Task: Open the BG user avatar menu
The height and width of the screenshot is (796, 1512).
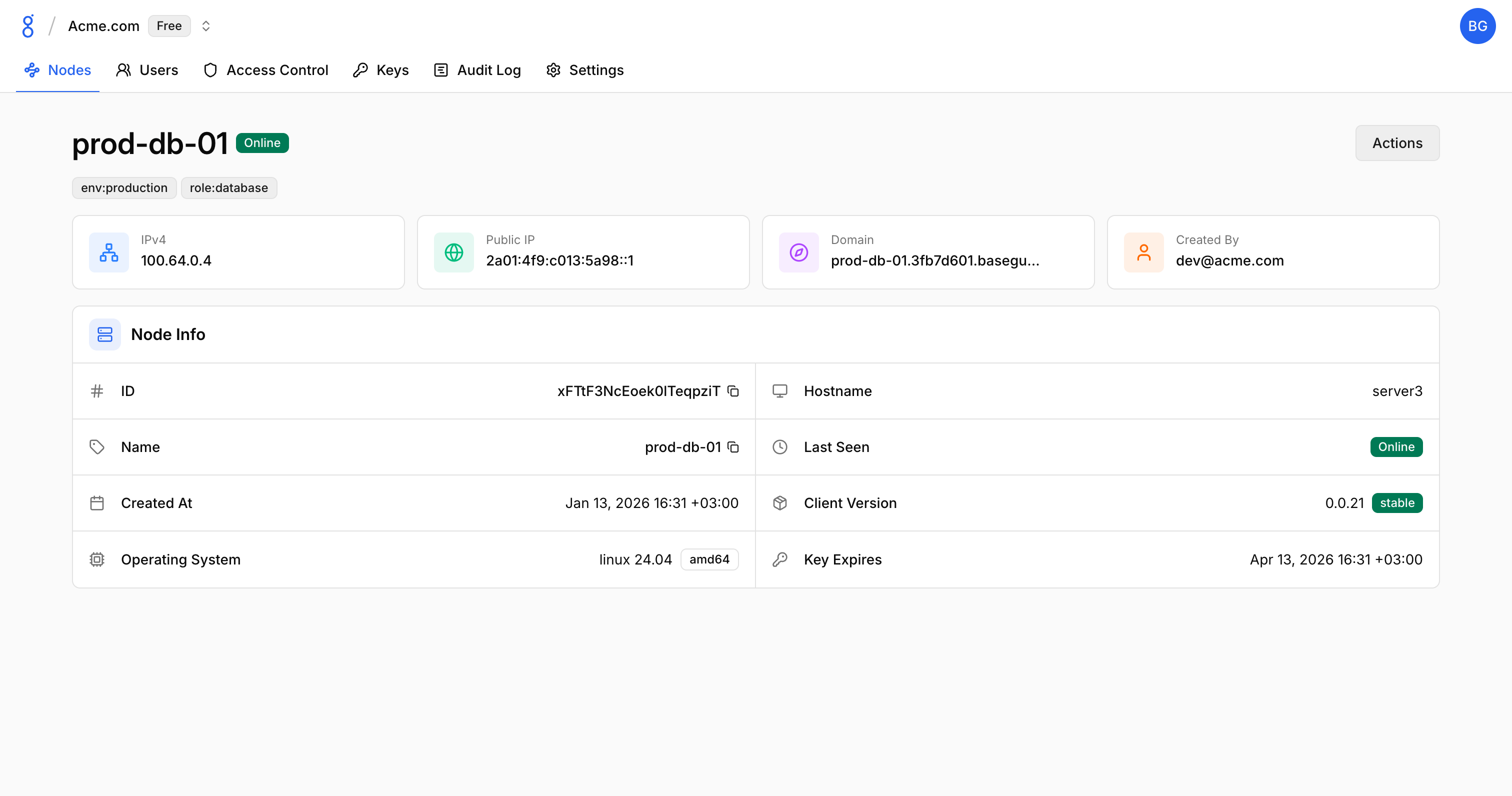Action: pos(1477,26)
